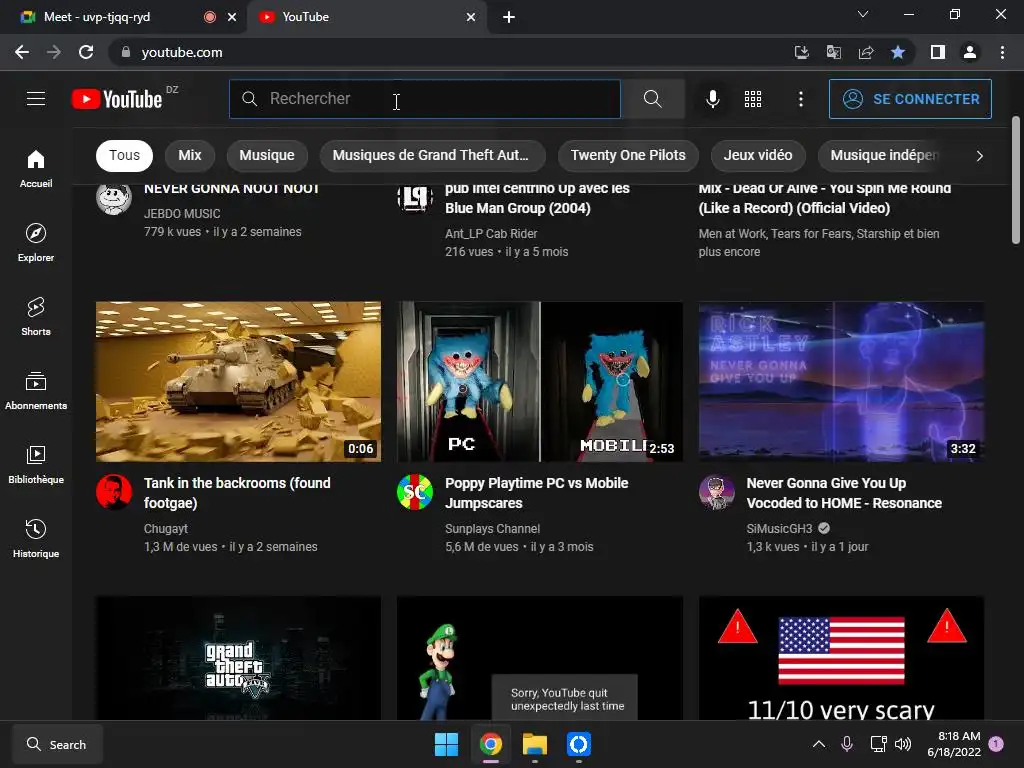Expand Chrome tab search chevron
Image resolution: width=1024 pixels, height=768 pixels.
coord(863,14)
